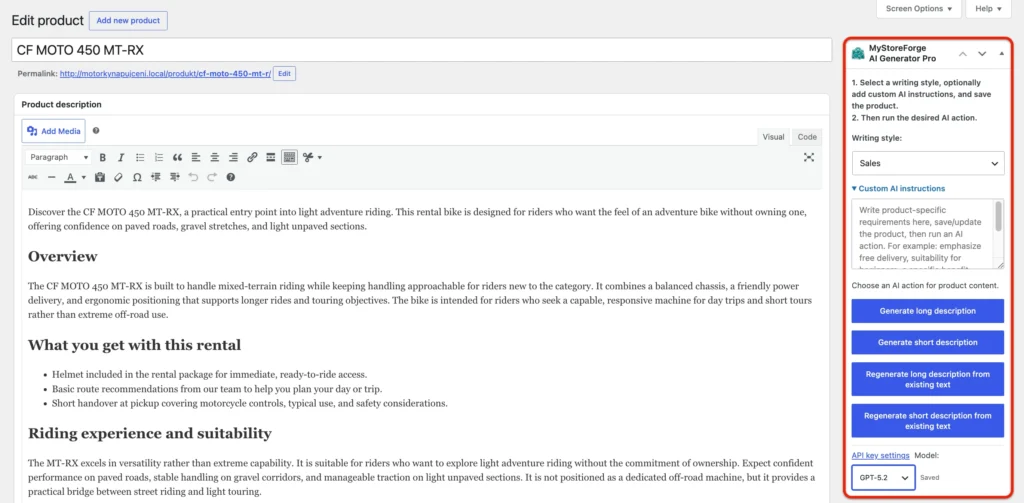Insert or edit link icon
1024x503 pixels.
pyautogui.click(x=252, y=157)
